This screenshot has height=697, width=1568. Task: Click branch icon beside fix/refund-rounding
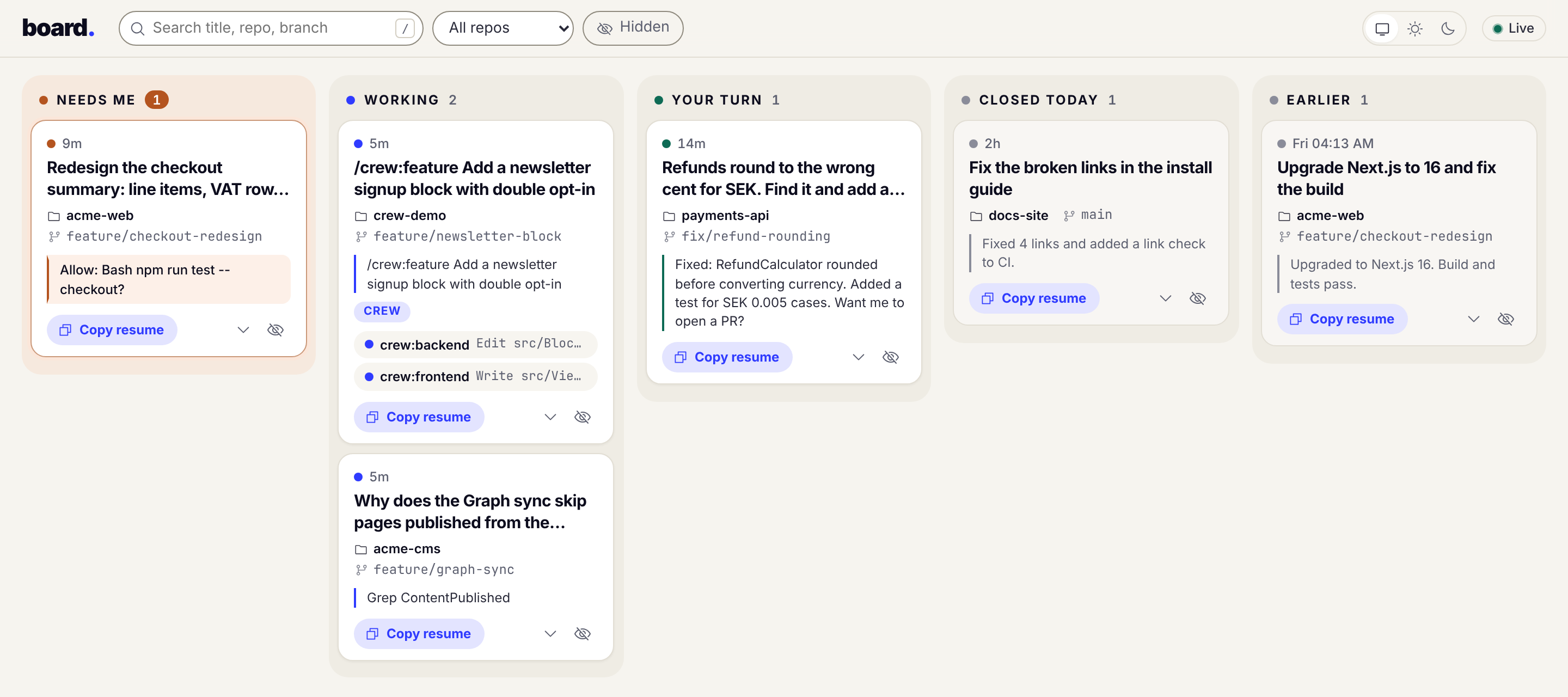pyautogui.click(x=669, y=237)
